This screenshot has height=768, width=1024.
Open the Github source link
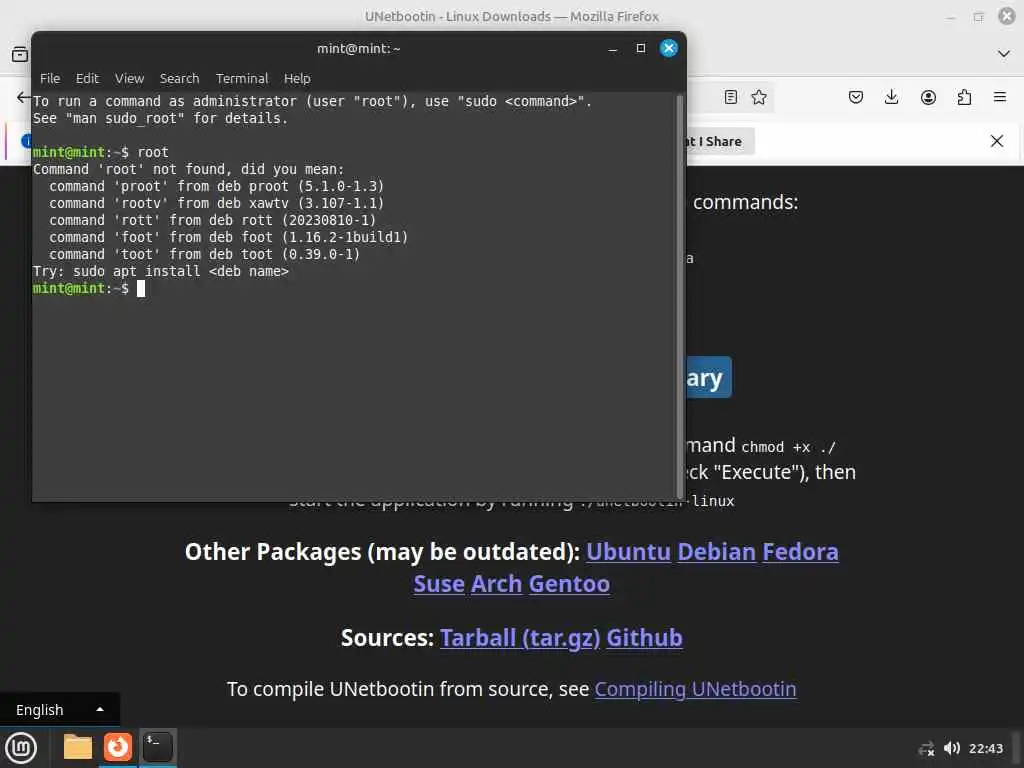[645, 638]
